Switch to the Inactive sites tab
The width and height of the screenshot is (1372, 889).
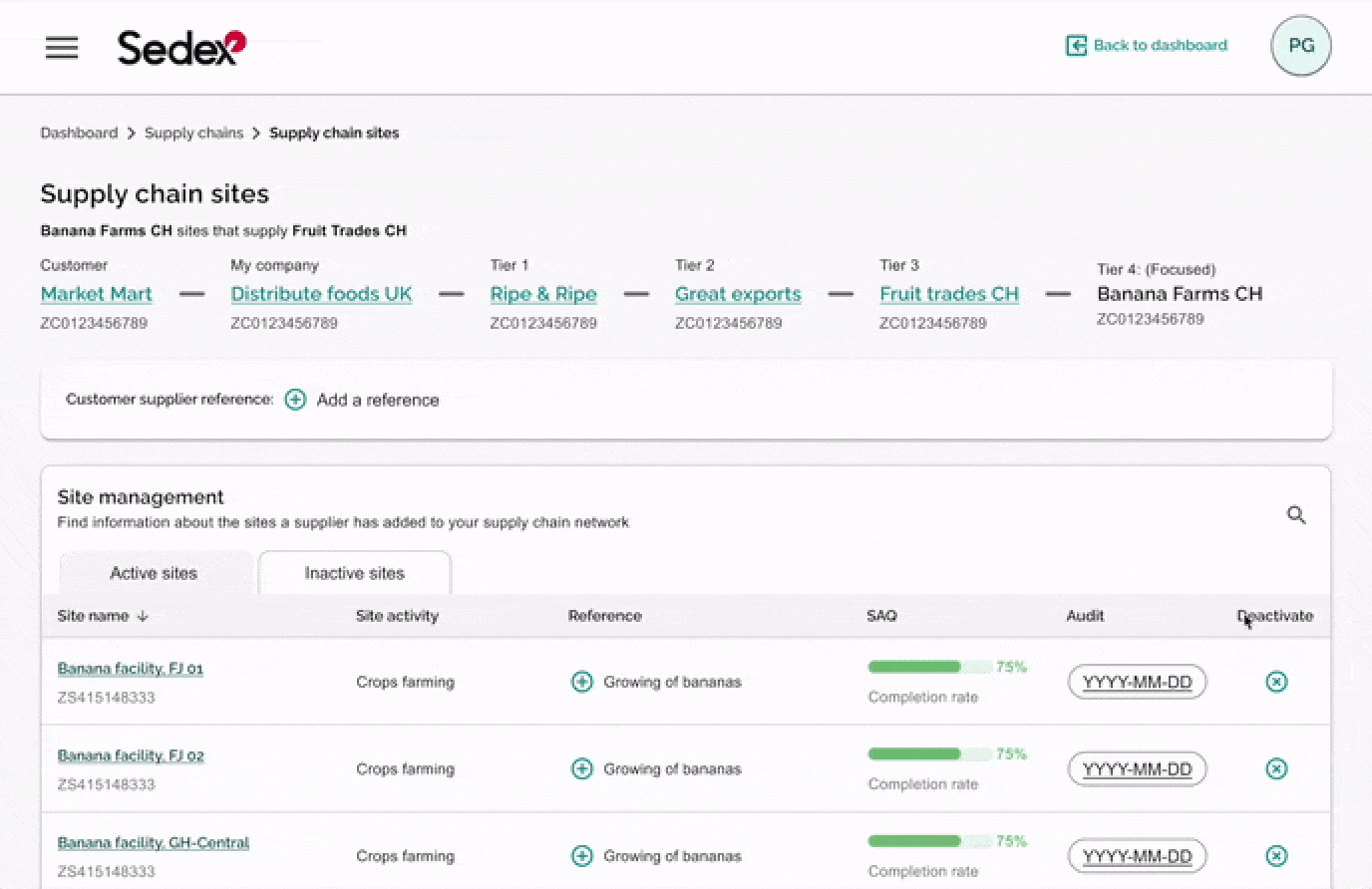354,573
